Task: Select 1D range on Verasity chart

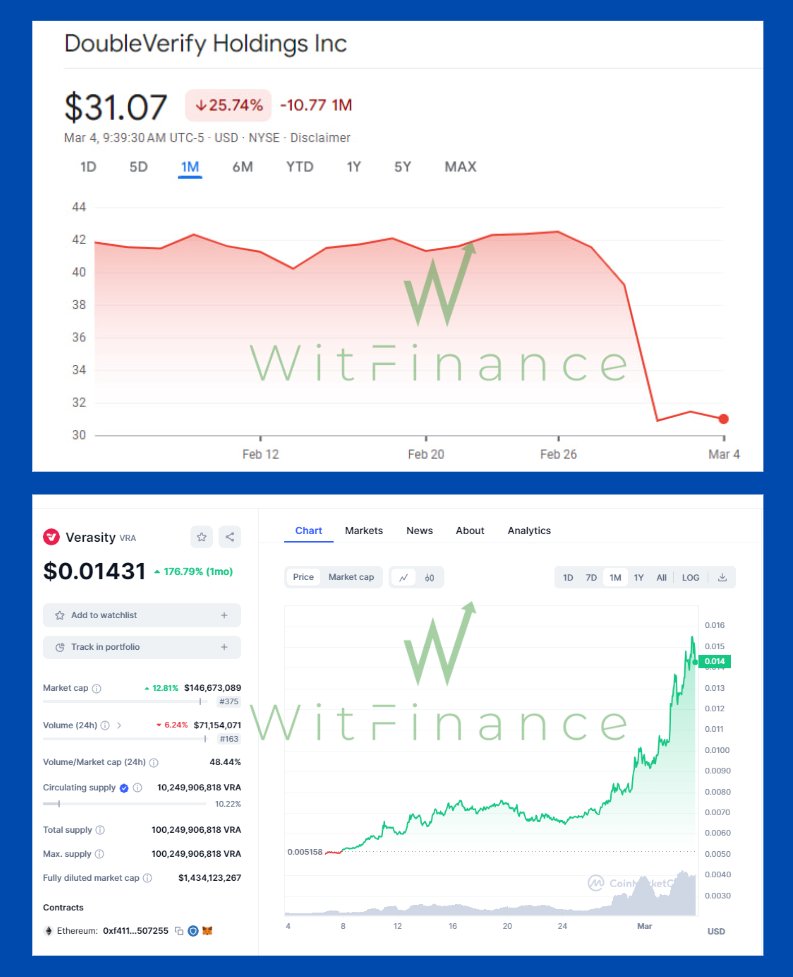Action: [x=568, y=578]
